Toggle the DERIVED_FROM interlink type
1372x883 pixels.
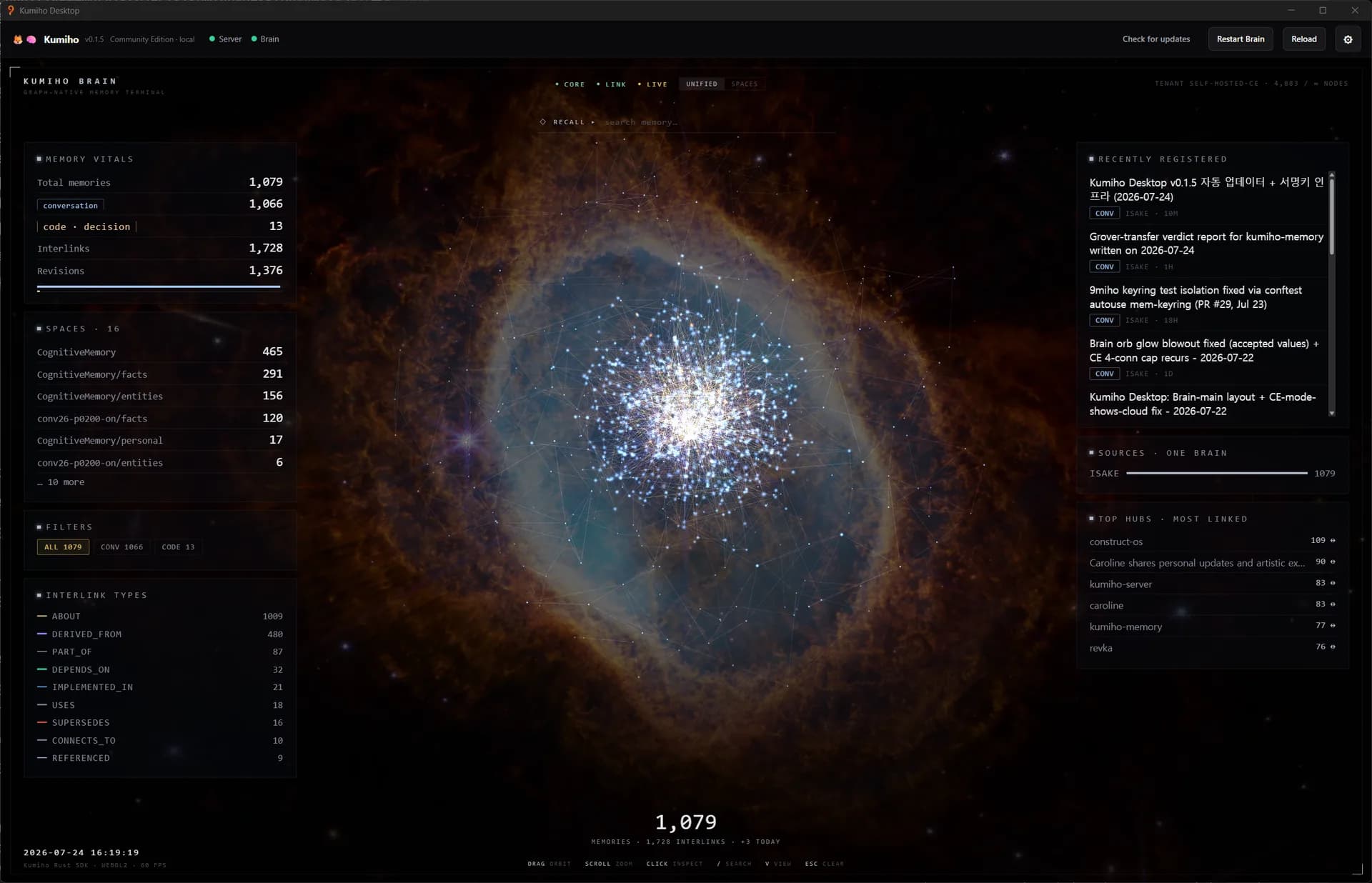(159, 634)
